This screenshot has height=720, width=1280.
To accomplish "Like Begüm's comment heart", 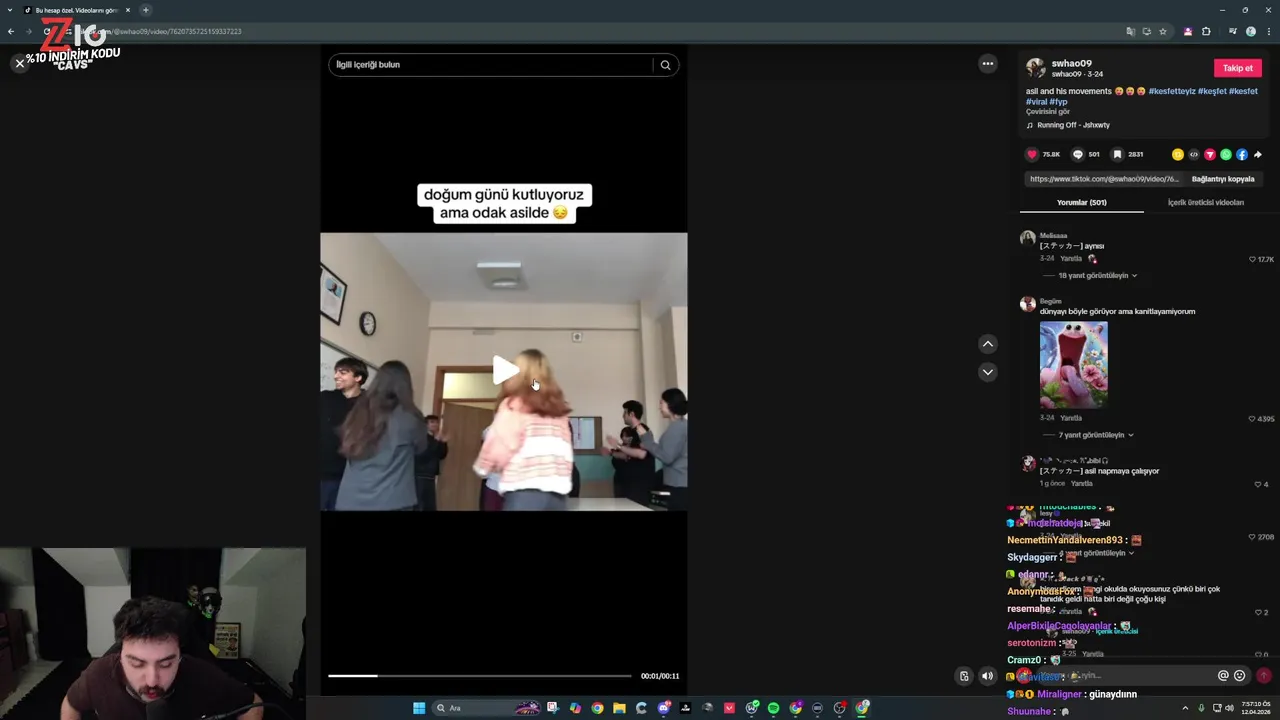I will click(1252, 419).
